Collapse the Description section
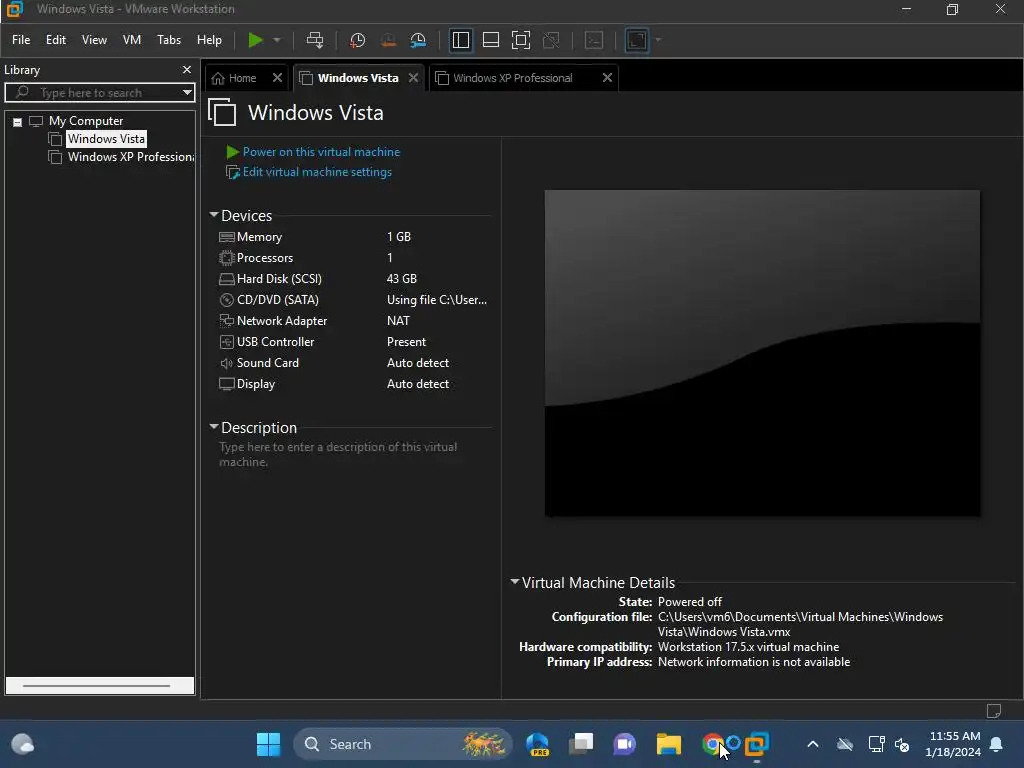Screen dimensions: 1024x768 coord(214,426)
